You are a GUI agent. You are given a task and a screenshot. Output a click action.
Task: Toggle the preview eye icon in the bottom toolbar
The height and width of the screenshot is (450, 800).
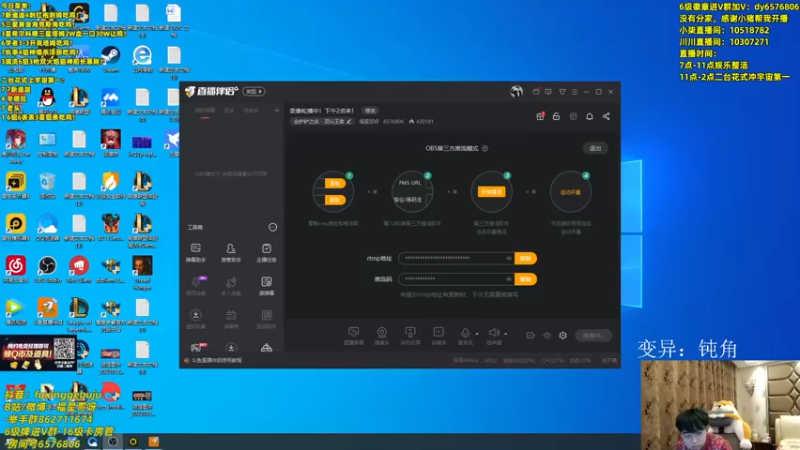click(547, 335)
